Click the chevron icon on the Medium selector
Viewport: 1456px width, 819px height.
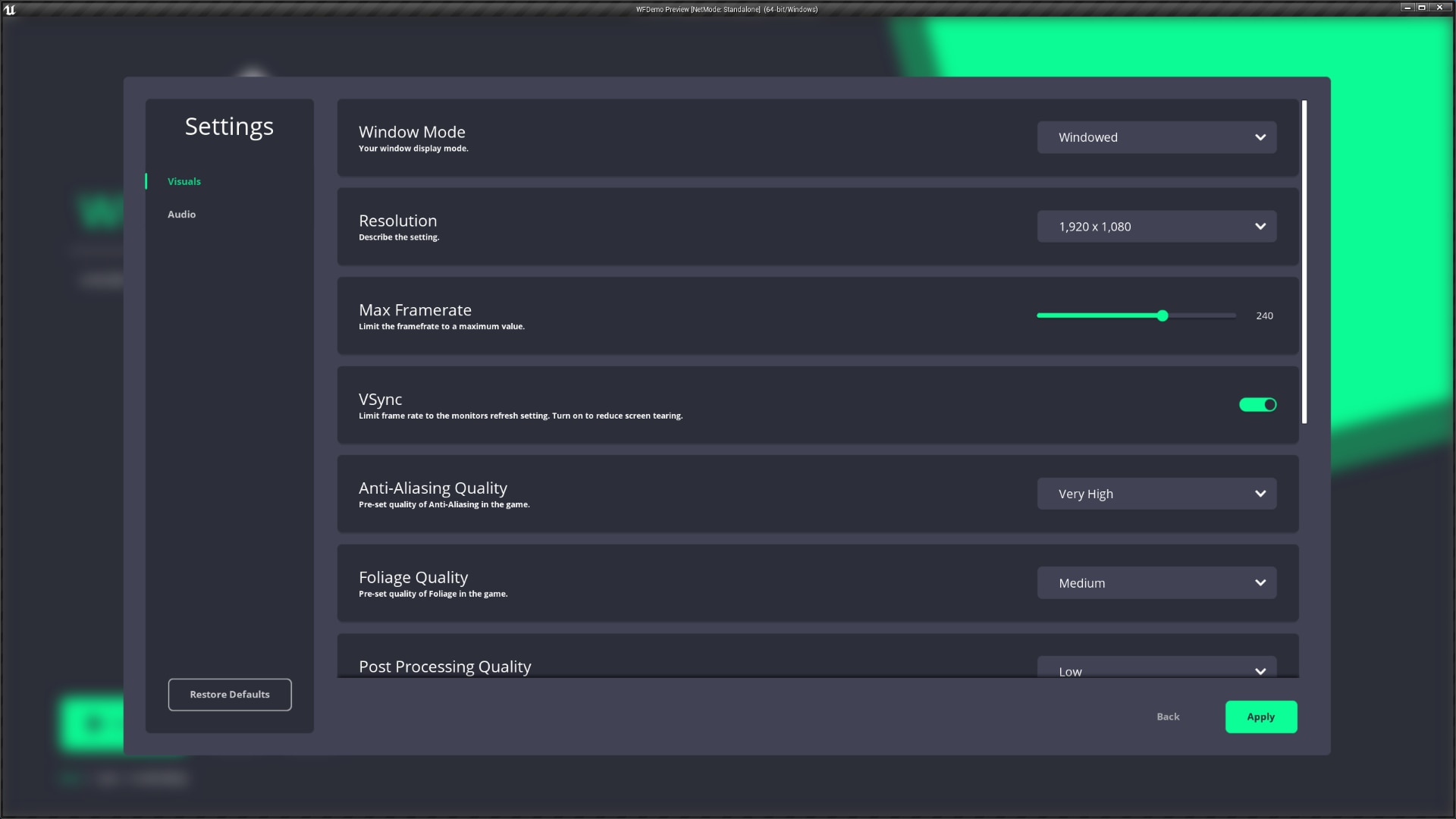point(1260,582)
